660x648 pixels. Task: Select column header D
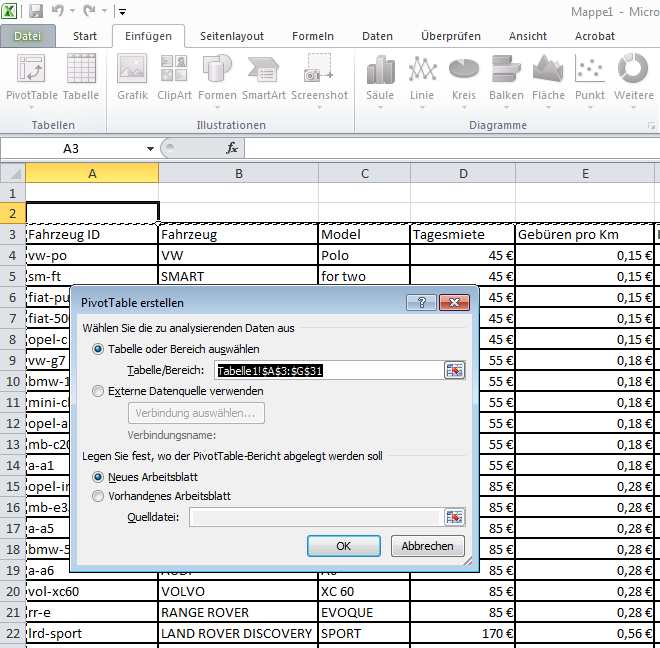click(463, 173)
